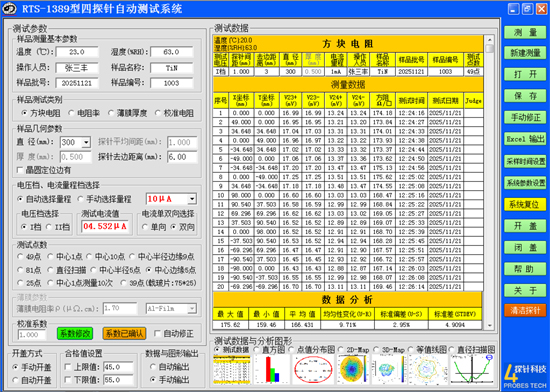
Task: Open the 2D-Map thumbnail image
Action: pyautogui.click(x=352, y=370)
